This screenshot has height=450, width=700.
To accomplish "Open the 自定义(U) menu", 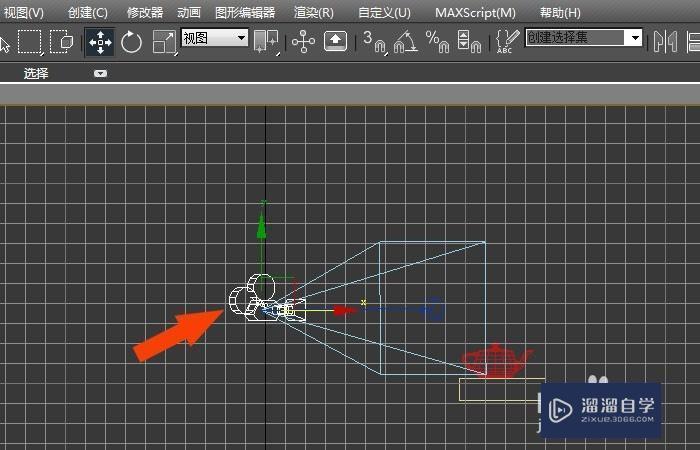I will pyautogui.click(x=384, y=12).
